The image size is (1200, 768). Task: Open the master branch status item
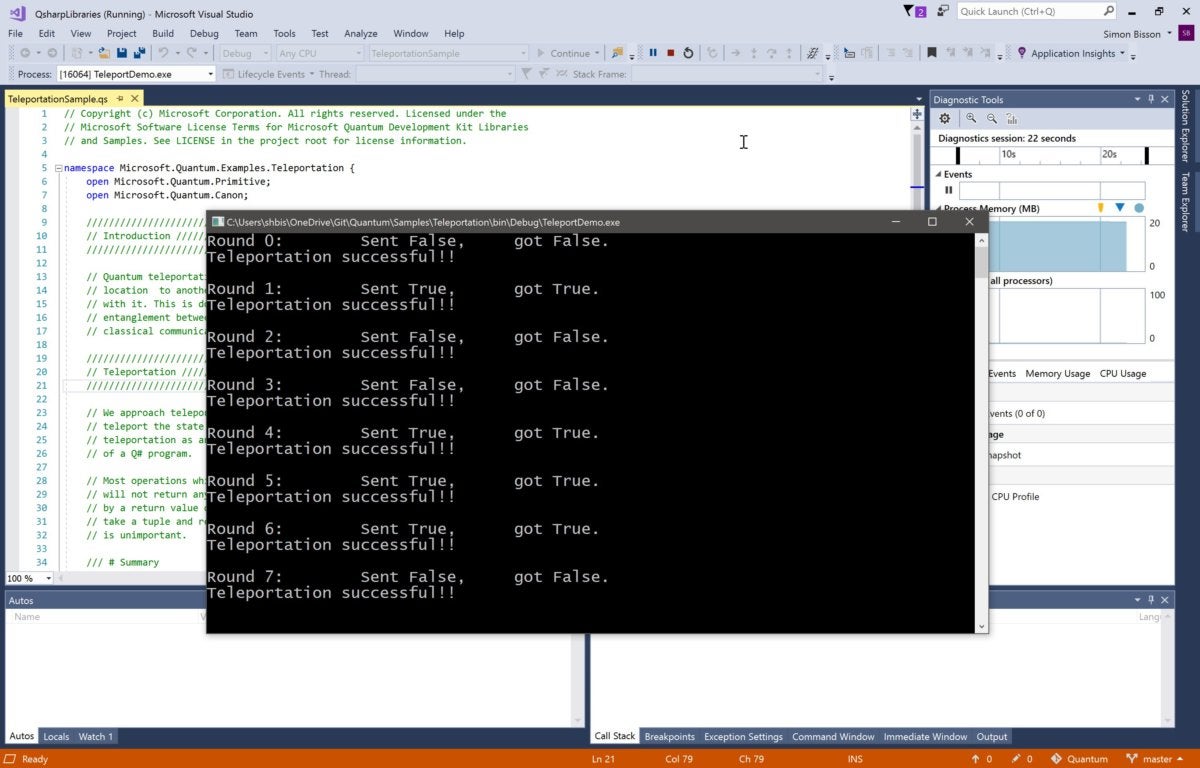pos(1155,759)
